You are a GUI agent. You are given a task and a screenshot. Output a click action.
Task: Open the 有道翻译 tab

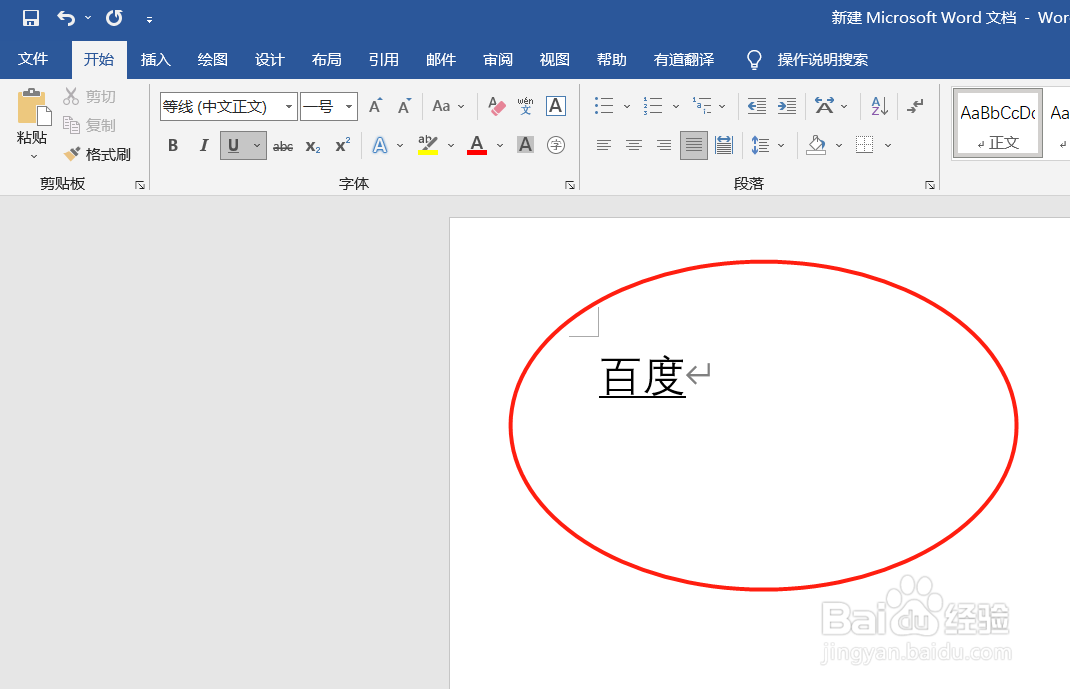tap(684, 59)
